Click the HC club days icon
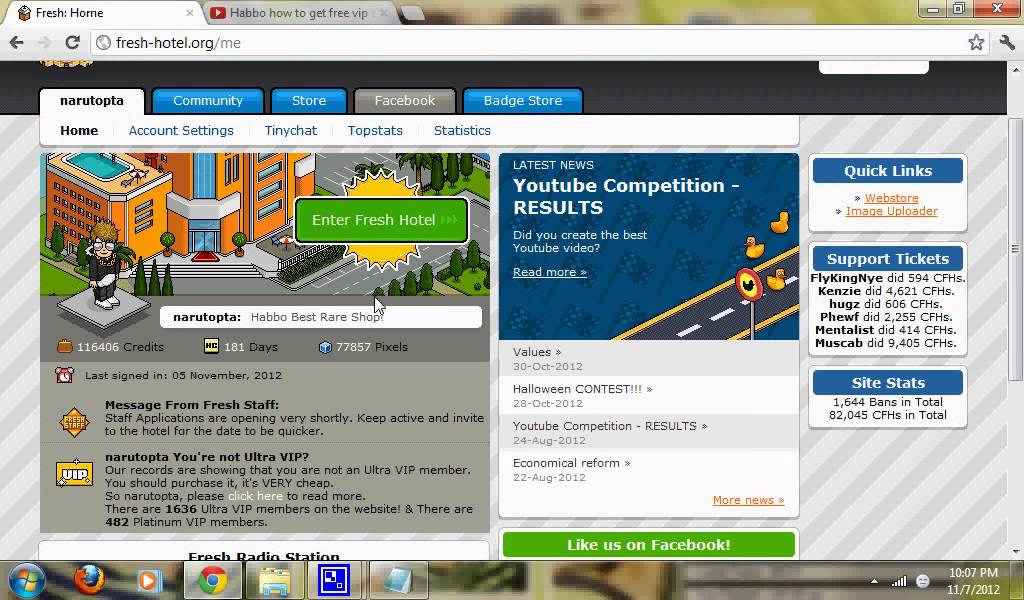The height and width of the screenshot is (600, 1024). [211, 346]
